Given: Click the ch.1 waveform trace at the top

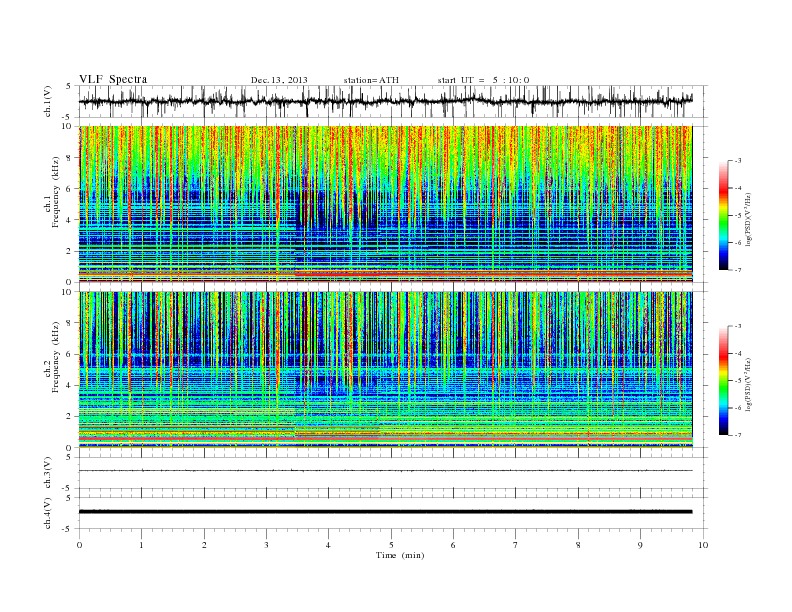Looking at the screenshot, I should [x=385, y=101].
